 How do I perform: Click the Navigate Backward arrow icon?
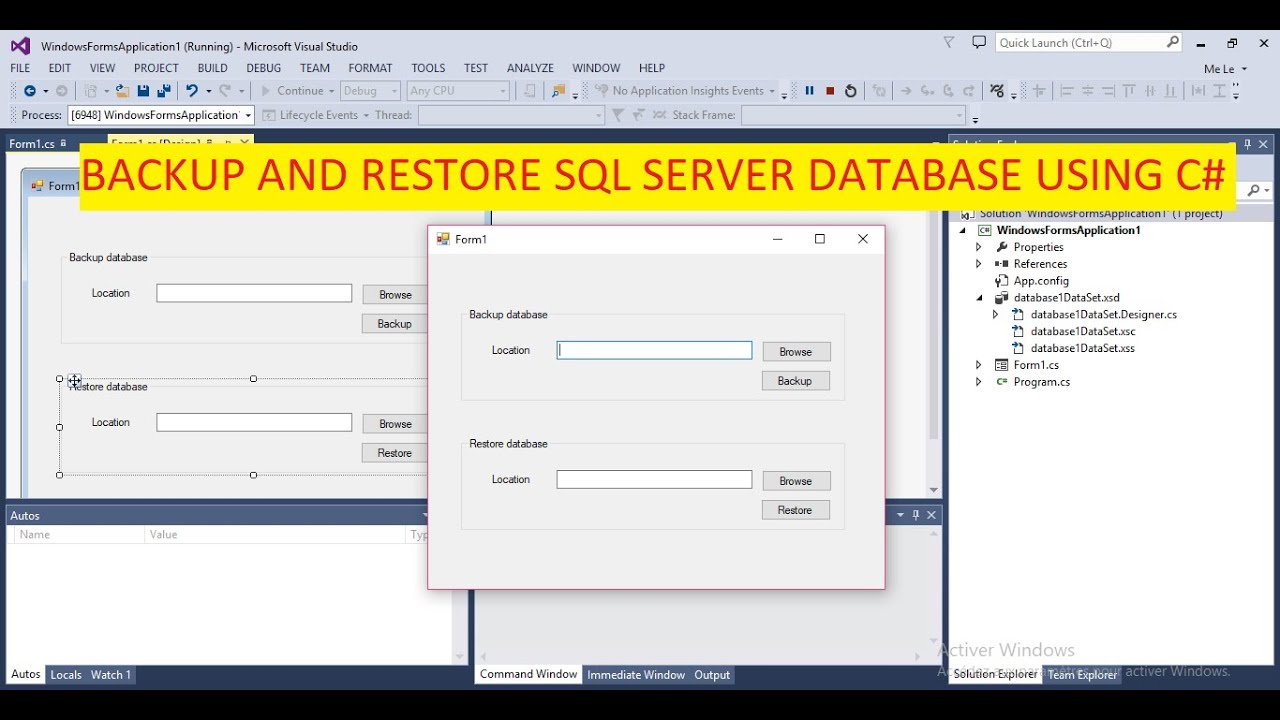[x=29, y=91]
